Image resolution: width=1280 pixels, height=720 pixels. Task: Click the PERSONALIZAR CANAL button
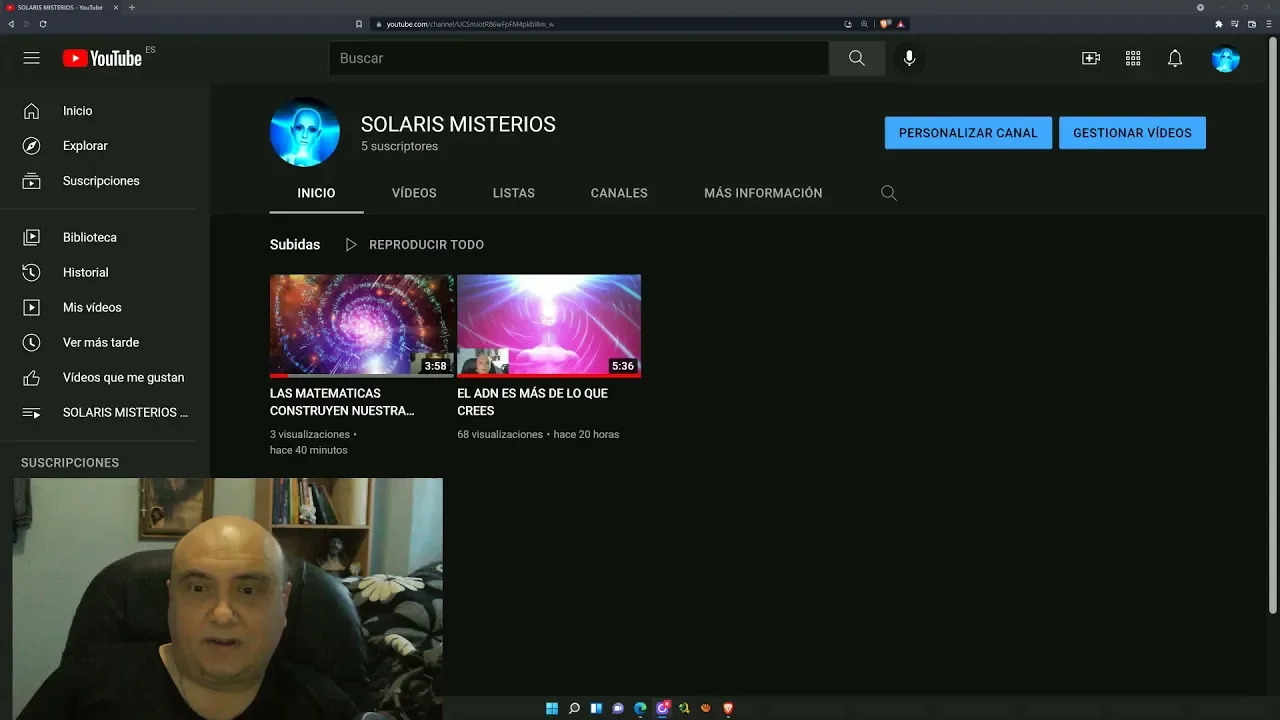coord(967,133)
